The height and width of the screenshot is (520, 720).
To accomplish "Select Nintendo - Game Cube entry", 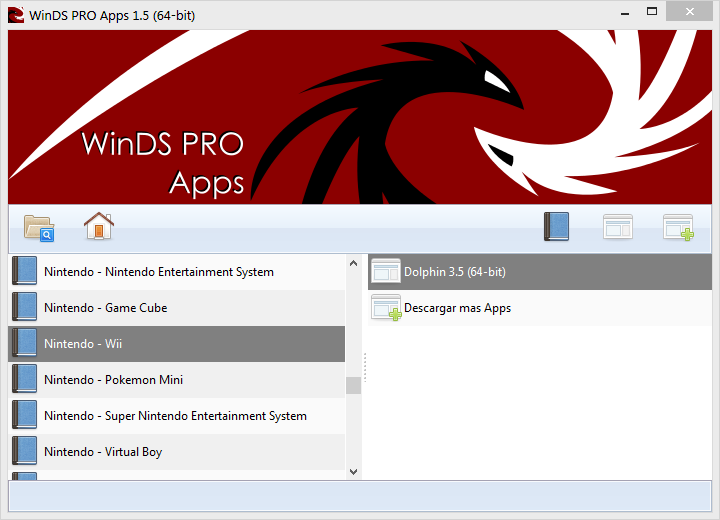I will point(176,308).
